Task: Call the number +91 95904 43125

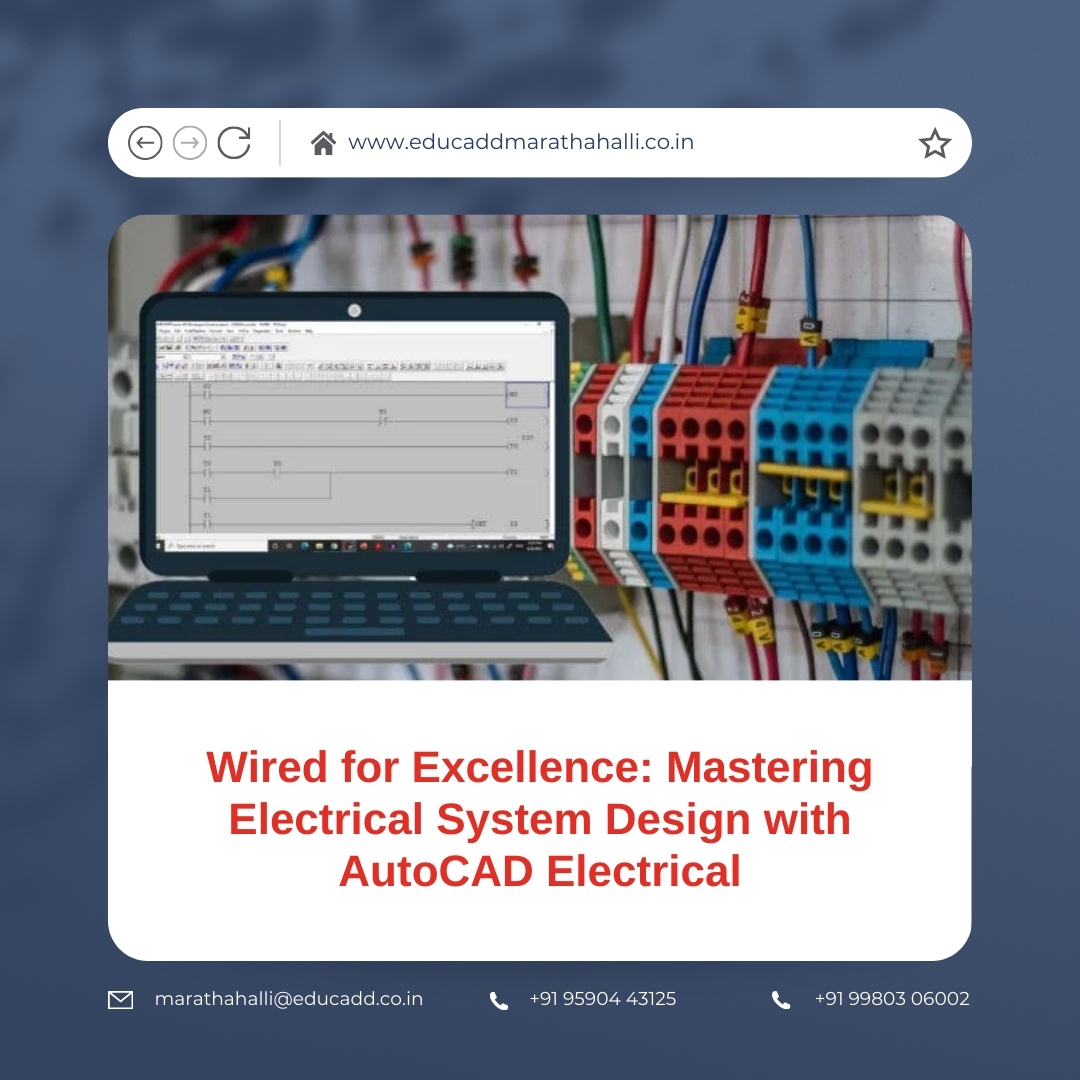Action: point(602,999)
